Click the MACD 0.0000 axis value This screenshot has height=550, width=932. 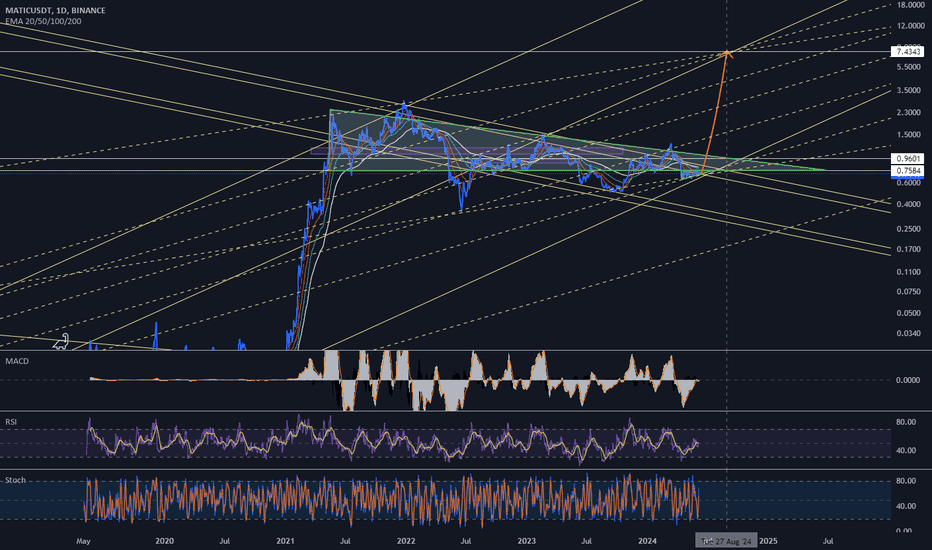(908, 380)
